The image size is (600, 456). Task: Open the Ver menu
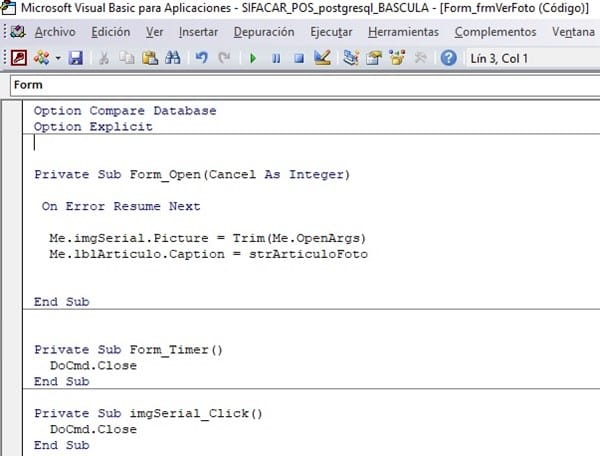coord(154,32)
